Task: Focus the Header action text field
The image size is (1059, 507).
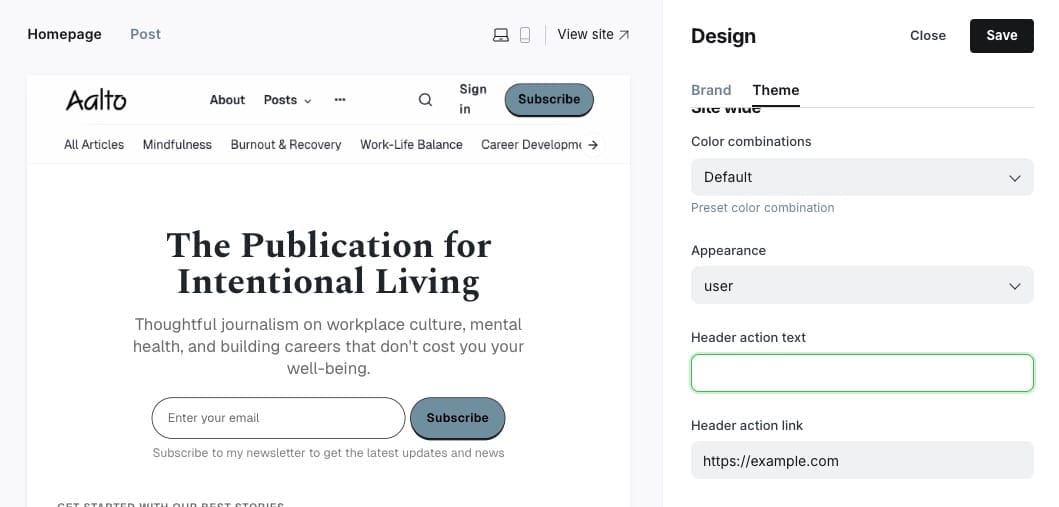Action: 862,373
